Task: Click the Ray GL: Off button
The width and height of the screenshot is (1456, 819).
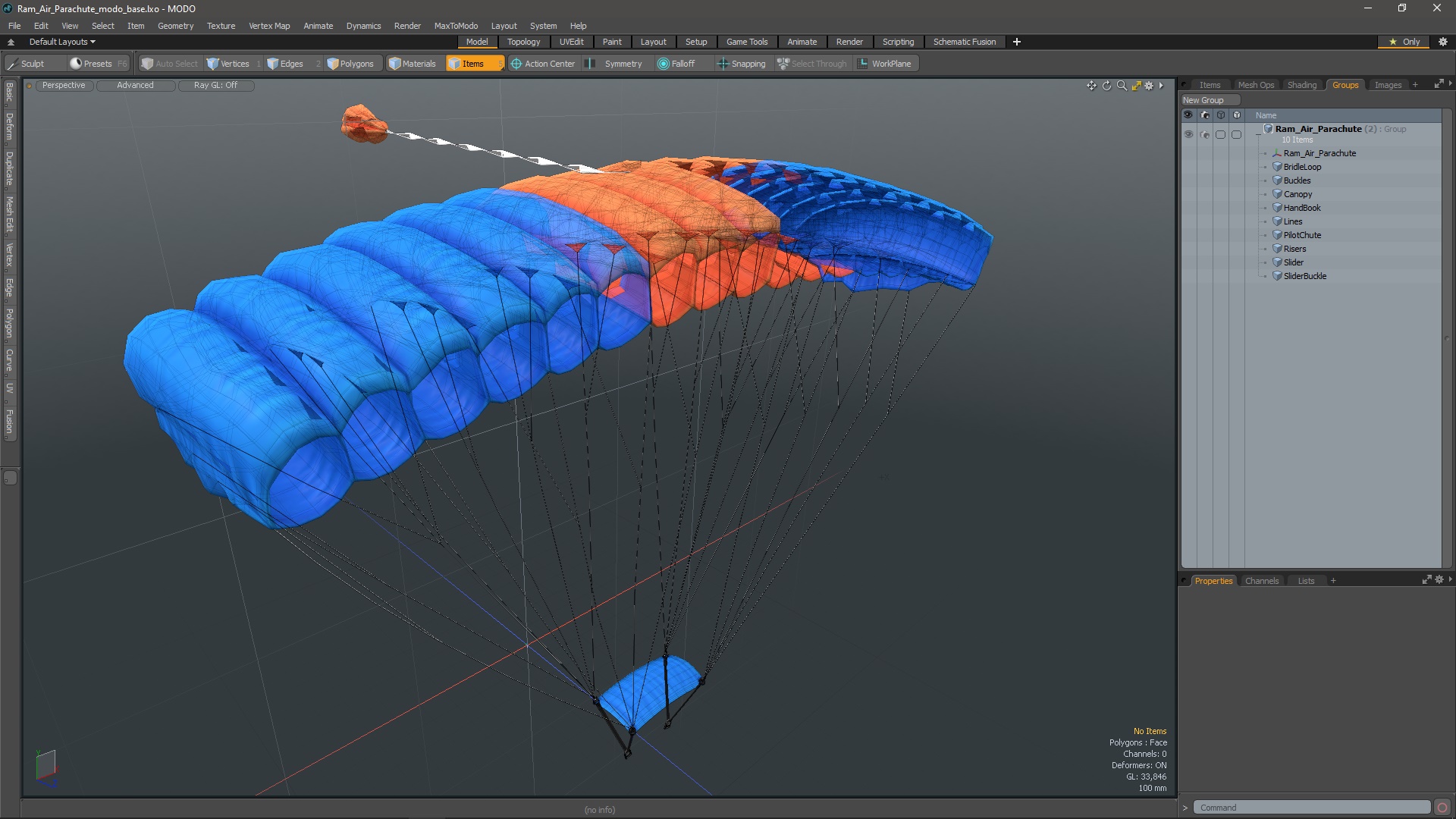Action: click(x=215, y=85)
